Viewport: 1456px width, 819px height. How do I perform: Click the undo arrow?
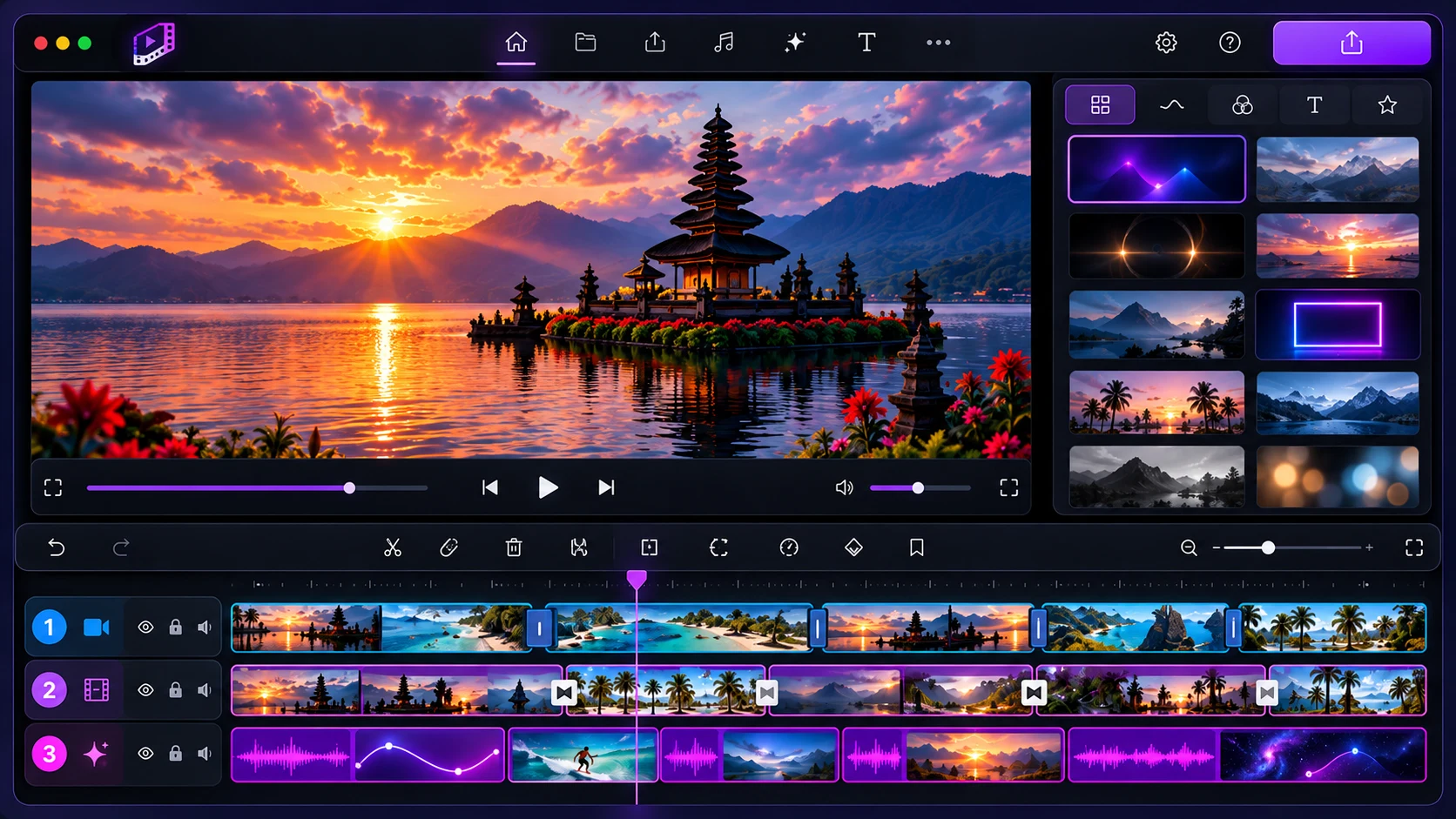pos(57,547)
